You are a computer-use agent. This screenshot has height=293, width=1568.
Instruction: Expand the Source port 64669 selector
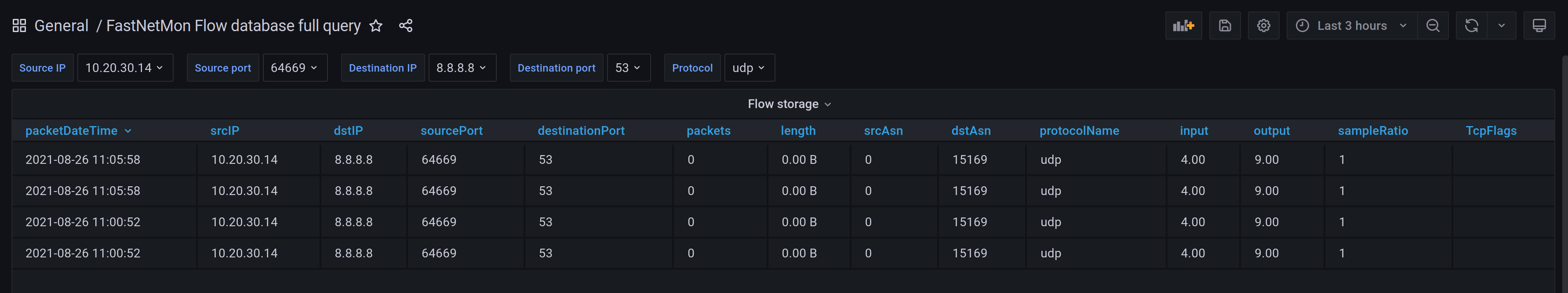pos(295,68)
